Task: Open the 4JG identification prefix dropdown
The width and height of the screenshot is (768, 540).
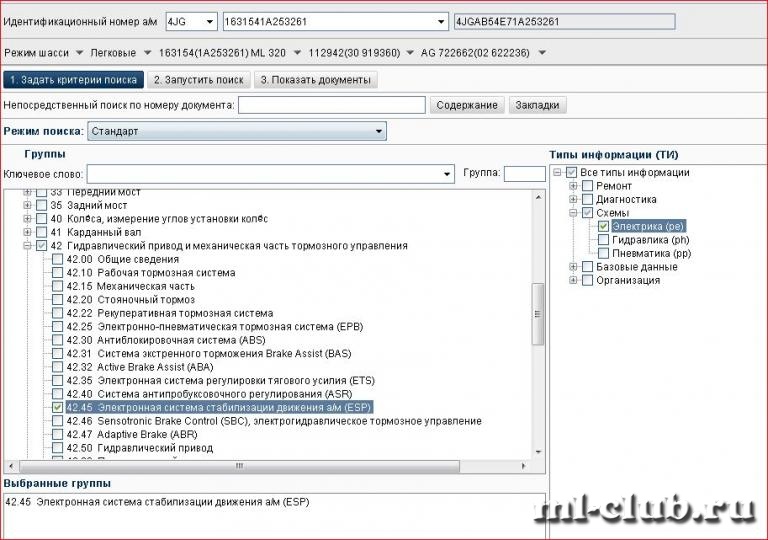Action: click(208, 22)
